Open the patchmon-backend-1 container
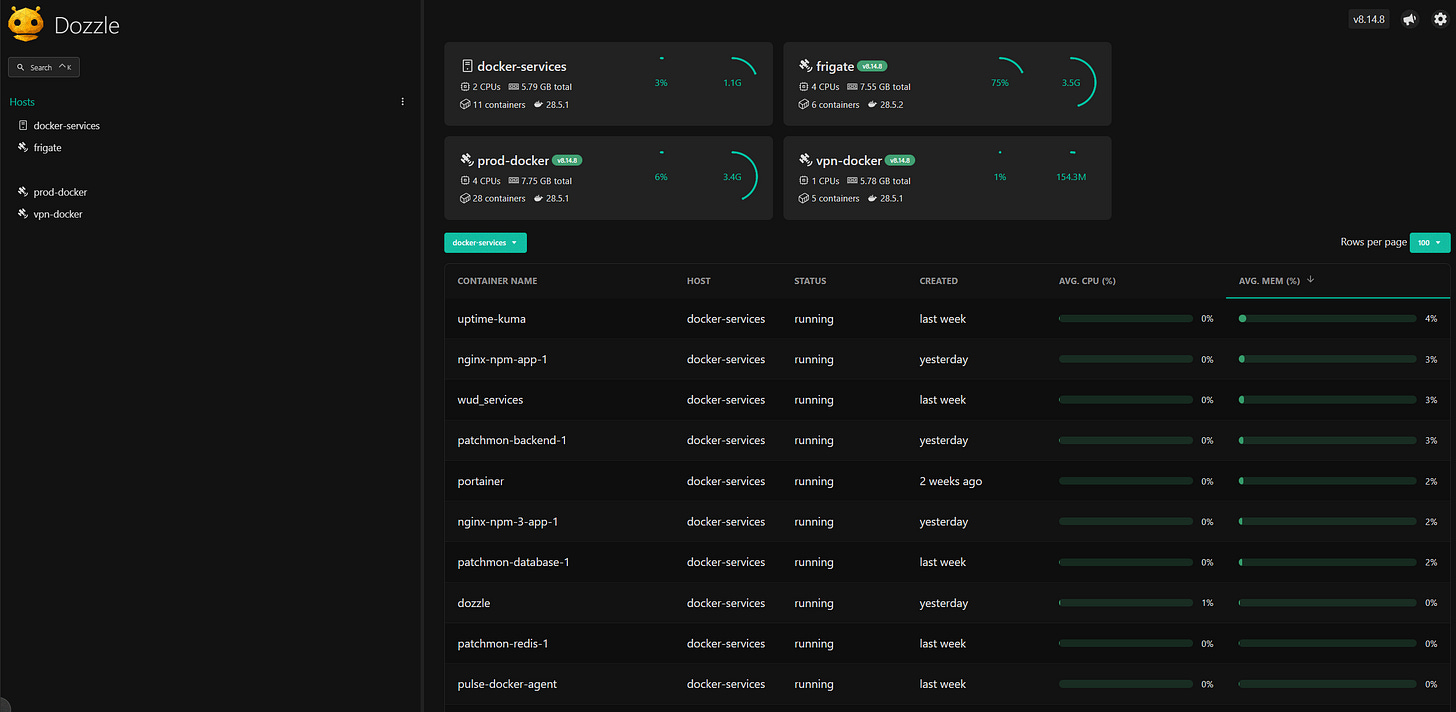Screen dimensions: 1456x712 (x=512, y=440)
